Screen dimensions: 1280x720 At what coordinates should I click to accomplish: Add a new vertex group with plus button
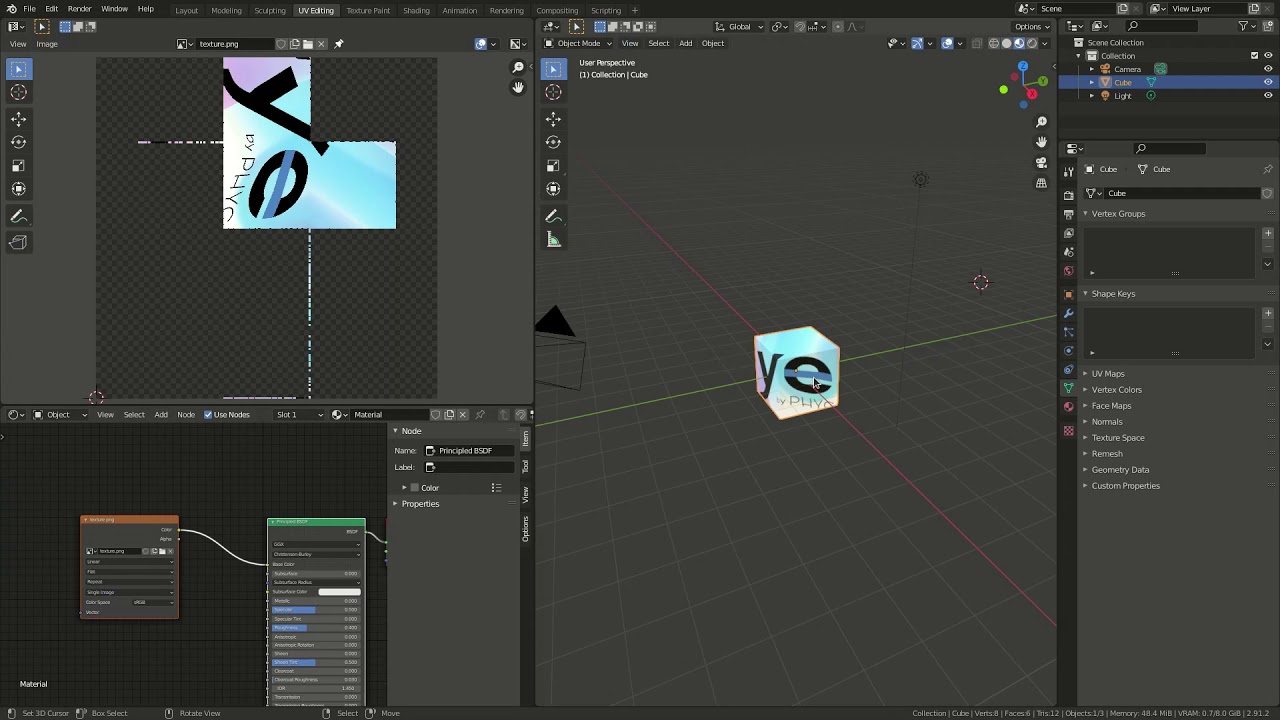pos(1268,233)
